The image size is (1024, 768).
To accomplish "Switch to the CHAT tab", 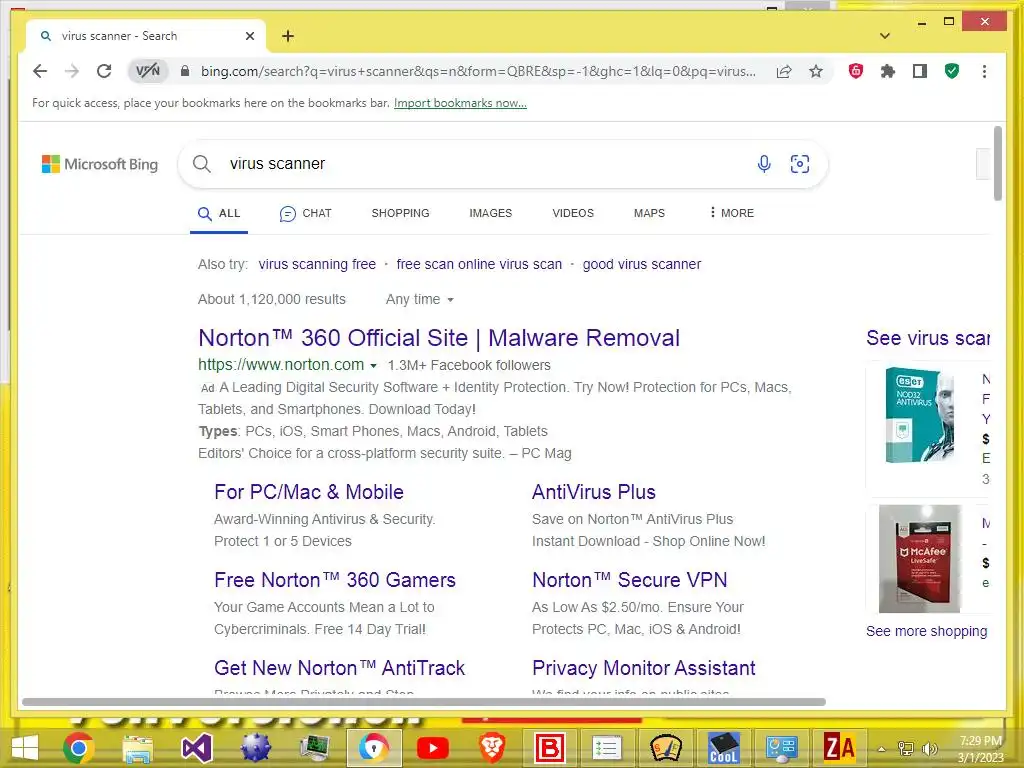I will point(306,214).
